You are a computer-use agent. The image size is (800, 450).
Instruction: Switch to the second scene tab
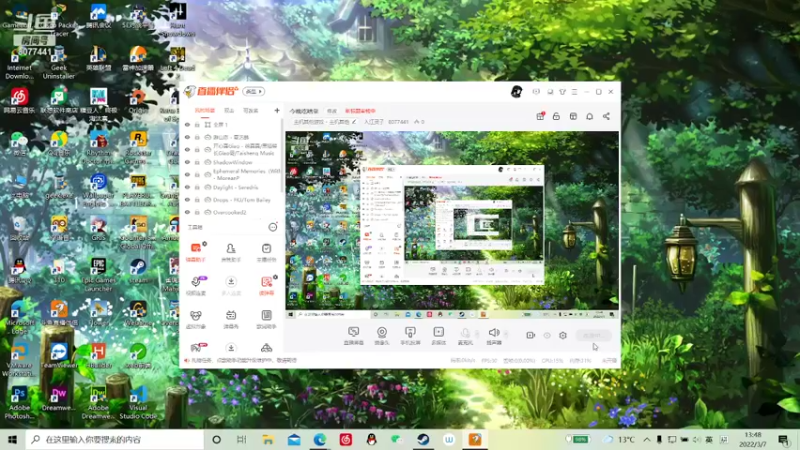229,111
